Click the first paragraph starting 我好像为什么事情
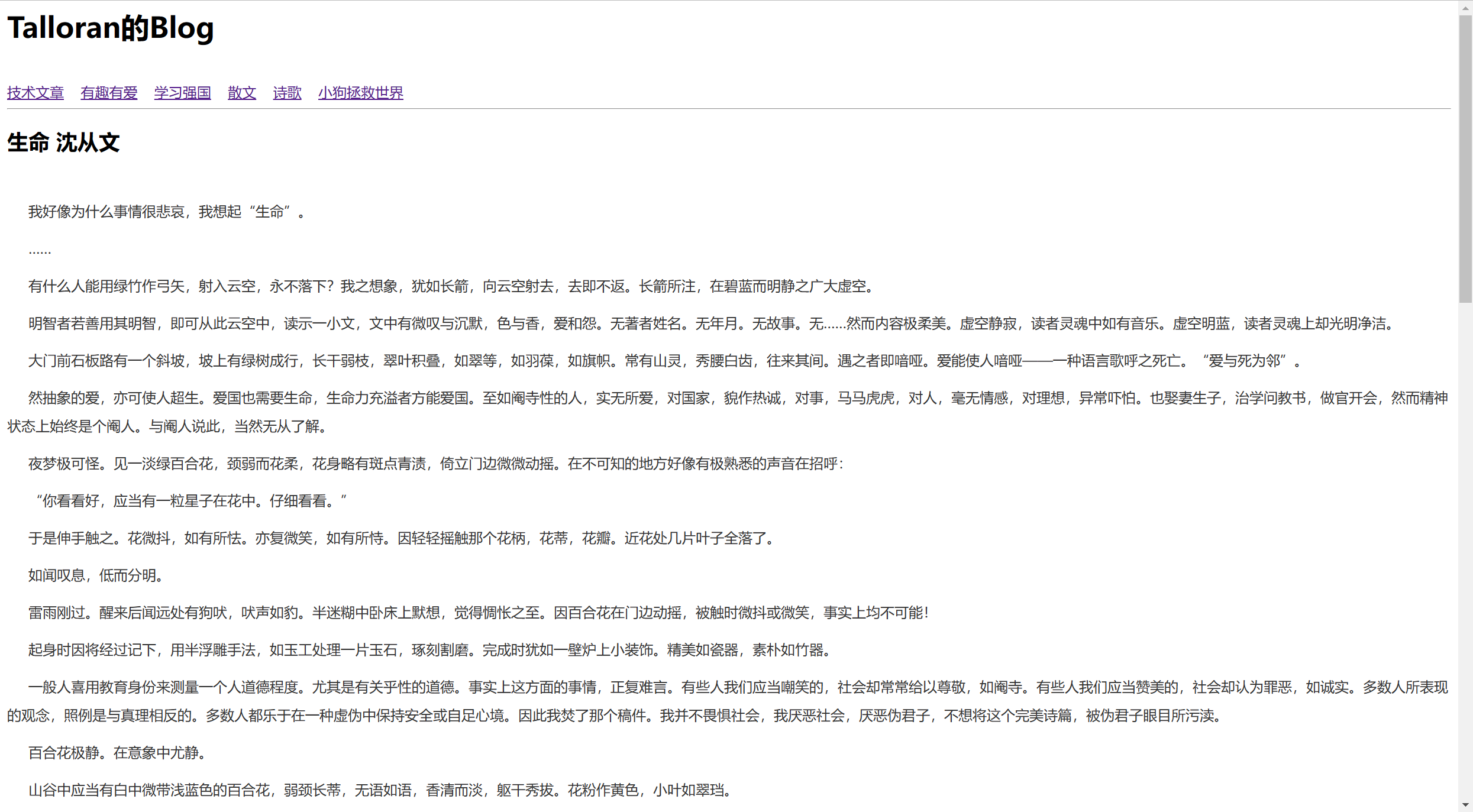Image resolution: width=1473 pixels, height=812 pixels. tap(166, 212)
